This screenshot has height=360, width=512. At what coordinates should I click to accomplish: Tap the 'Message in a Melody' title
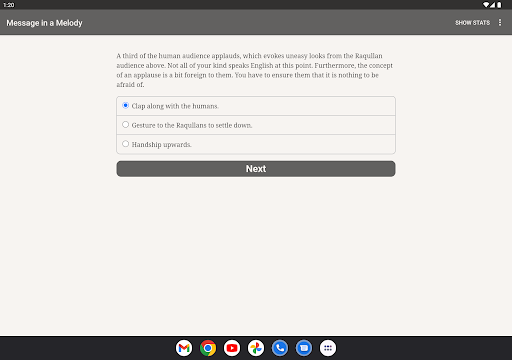[x=44, y=23]
